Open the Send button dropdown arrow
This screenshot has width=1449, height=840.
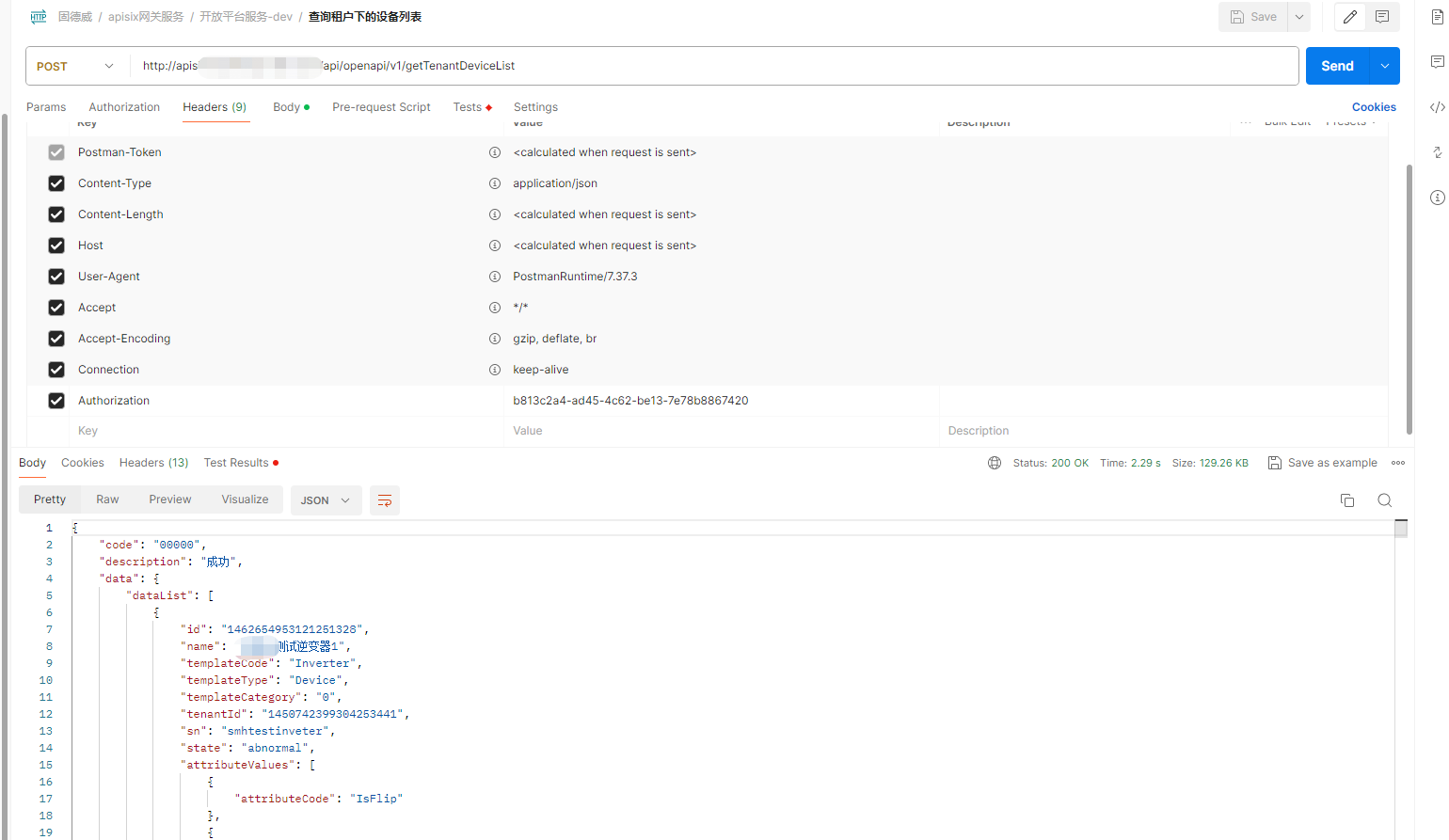coord(1384,66)
